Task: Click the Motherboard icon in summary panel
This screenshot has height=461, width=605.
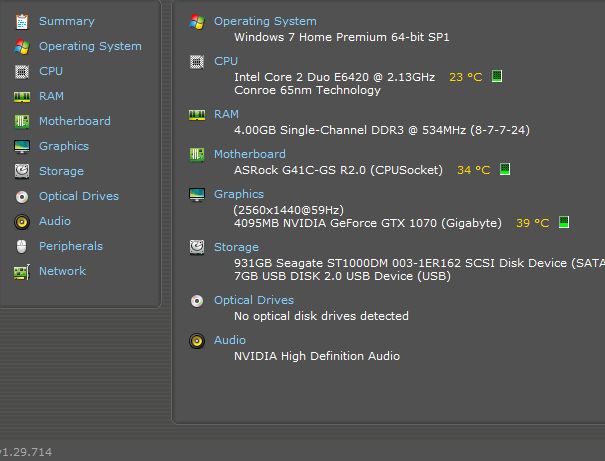Action: coord(197,155)
